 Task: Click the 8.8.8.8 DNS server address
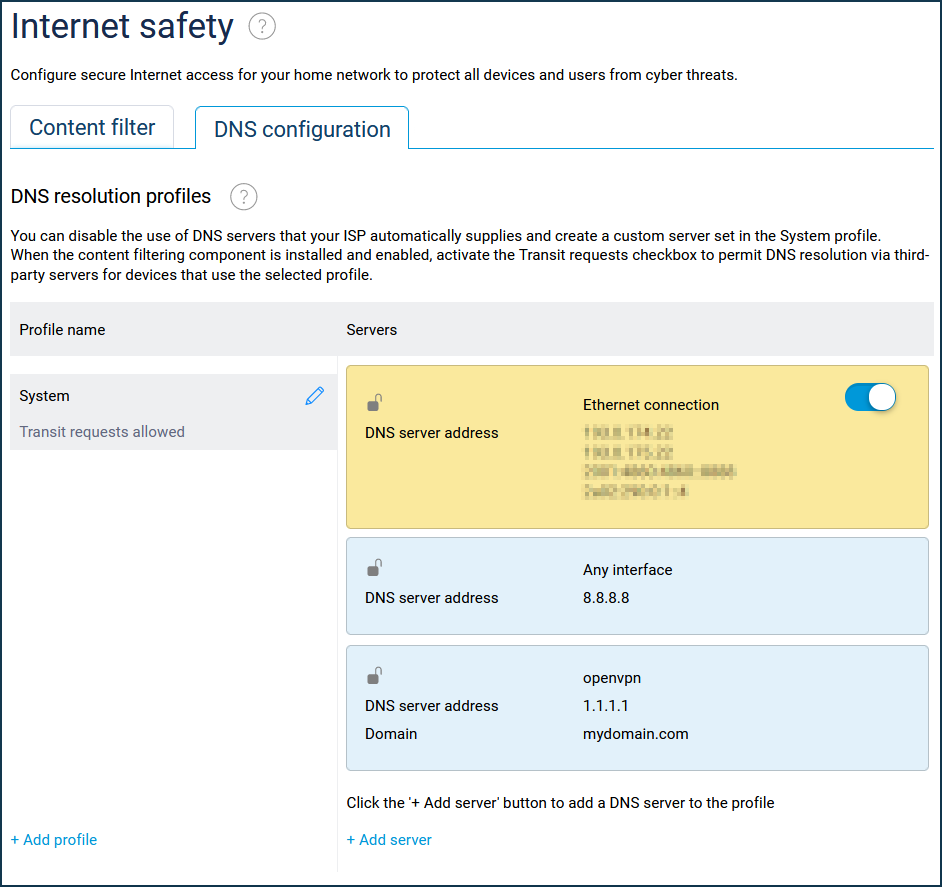(x=606, y=598)
